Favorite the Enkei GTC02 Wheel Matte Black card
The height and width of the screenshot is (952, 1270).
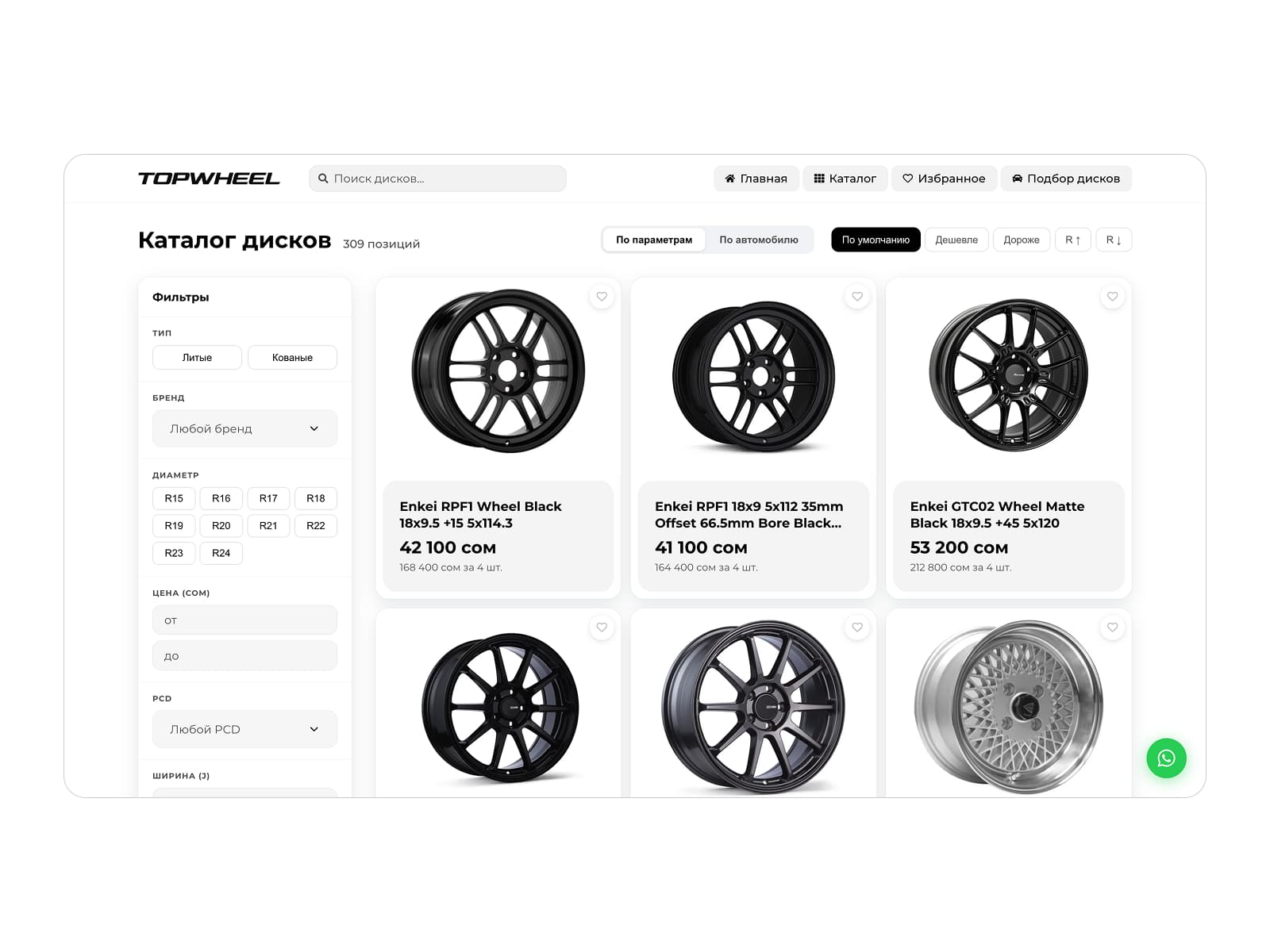[x=1112, y=297]
